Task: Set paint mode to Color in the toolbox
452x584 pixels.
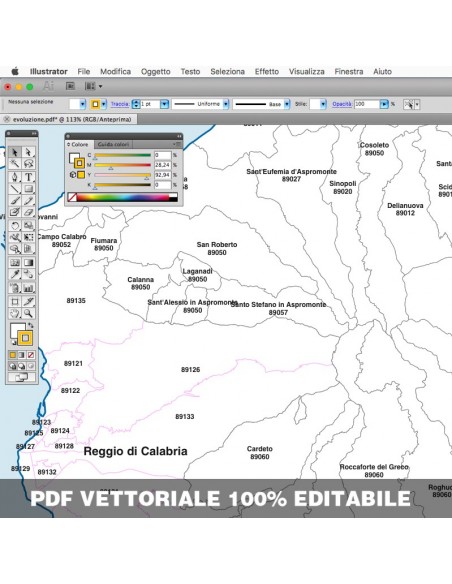Action: [13, 355]
